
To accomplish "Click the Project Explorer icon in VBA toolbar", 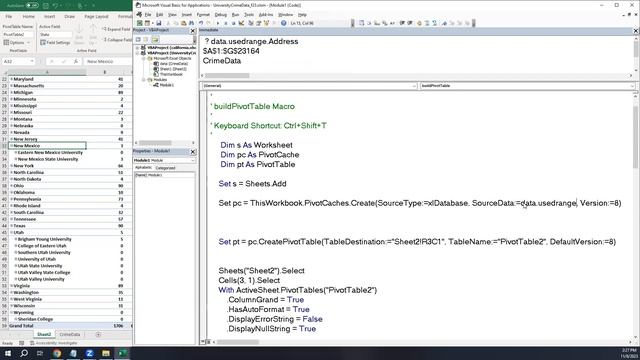I will [251, 23].
